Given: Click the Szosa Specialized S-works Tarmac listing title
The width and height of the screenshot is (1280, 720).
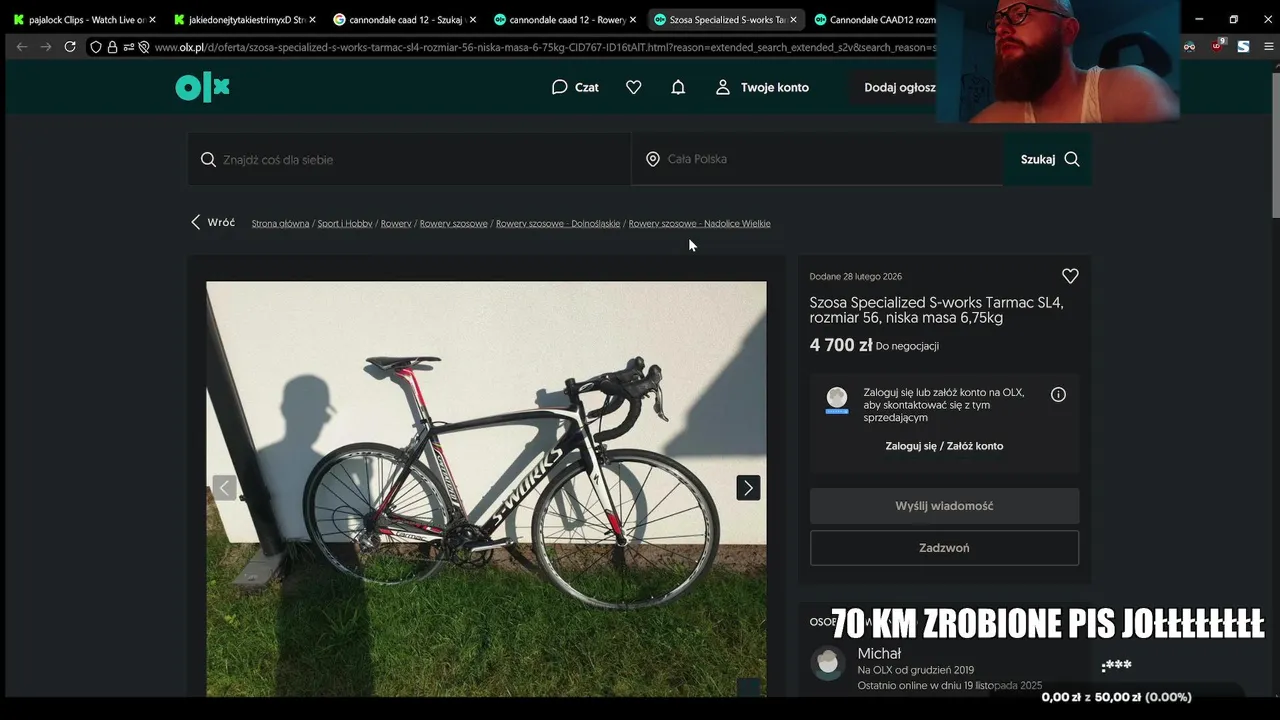Looking at the screenshot, I should click(936, 310).
